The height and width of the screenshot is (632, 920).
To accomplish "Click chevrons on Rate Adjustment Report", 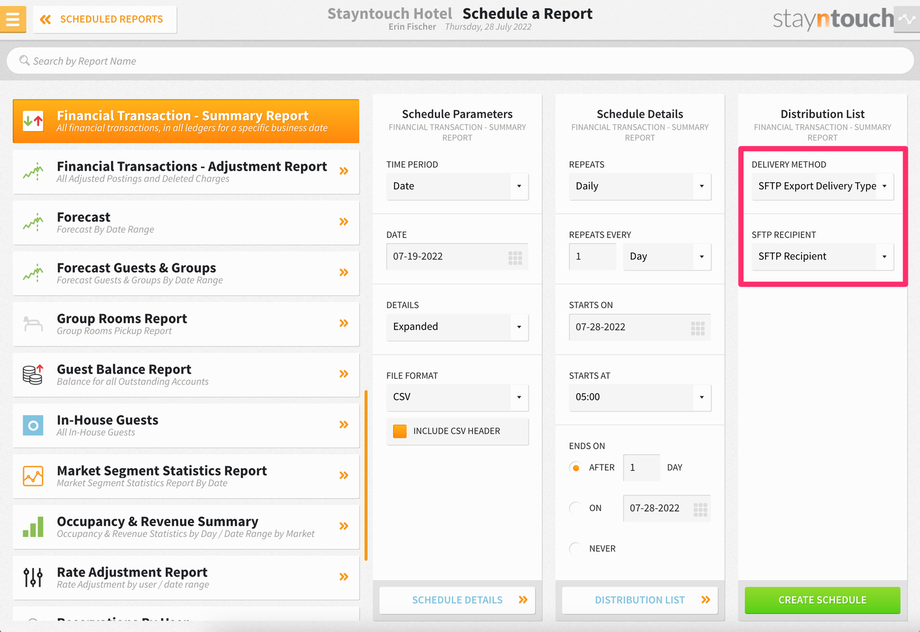I will pos(344,577).
